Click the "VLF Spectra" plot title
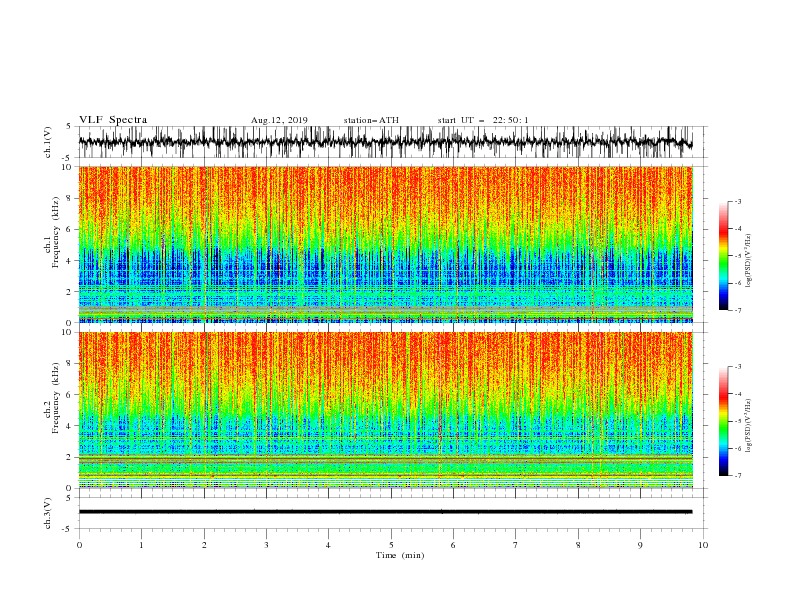This screenshot has height=612, width=792. click(113, 120)
